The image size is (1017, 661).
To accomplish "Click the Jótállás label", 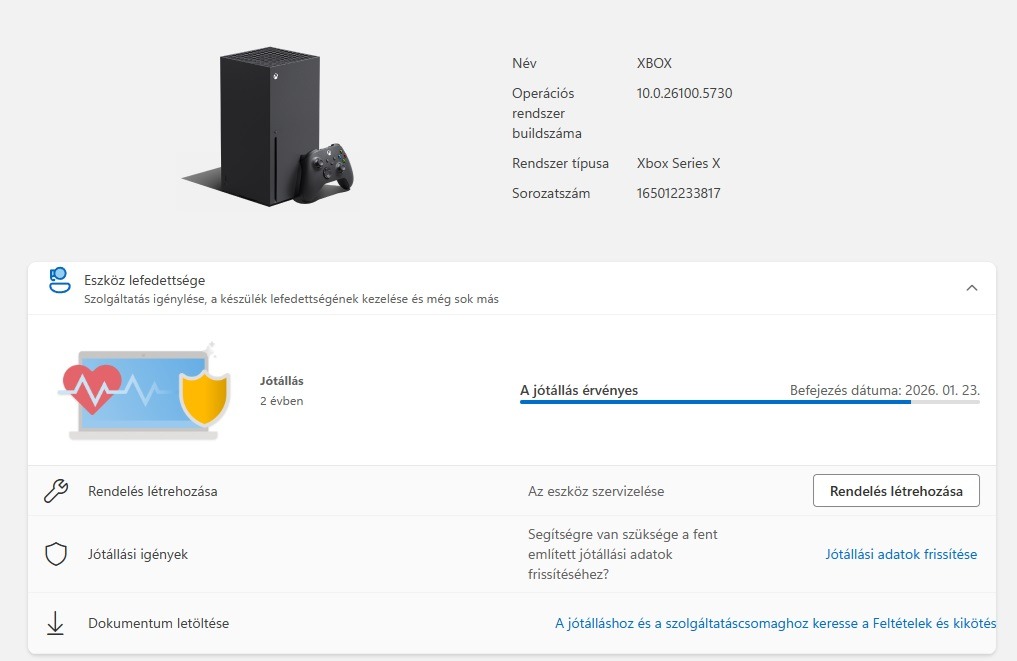I will pyautogui.click(x=281, y=381).
